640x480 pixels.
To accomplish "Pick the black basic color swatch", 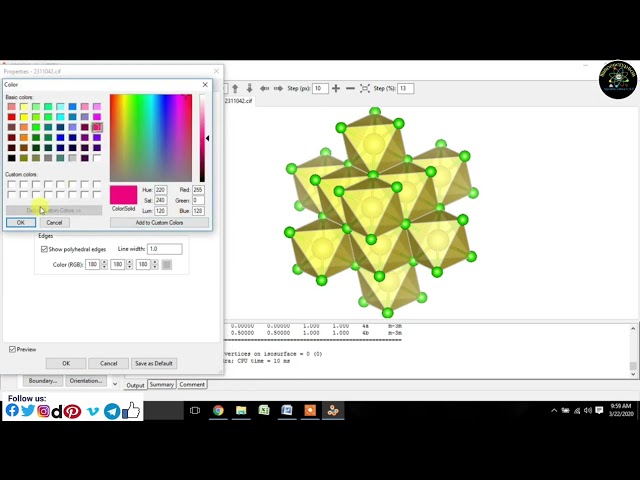I will coord(11,158).
